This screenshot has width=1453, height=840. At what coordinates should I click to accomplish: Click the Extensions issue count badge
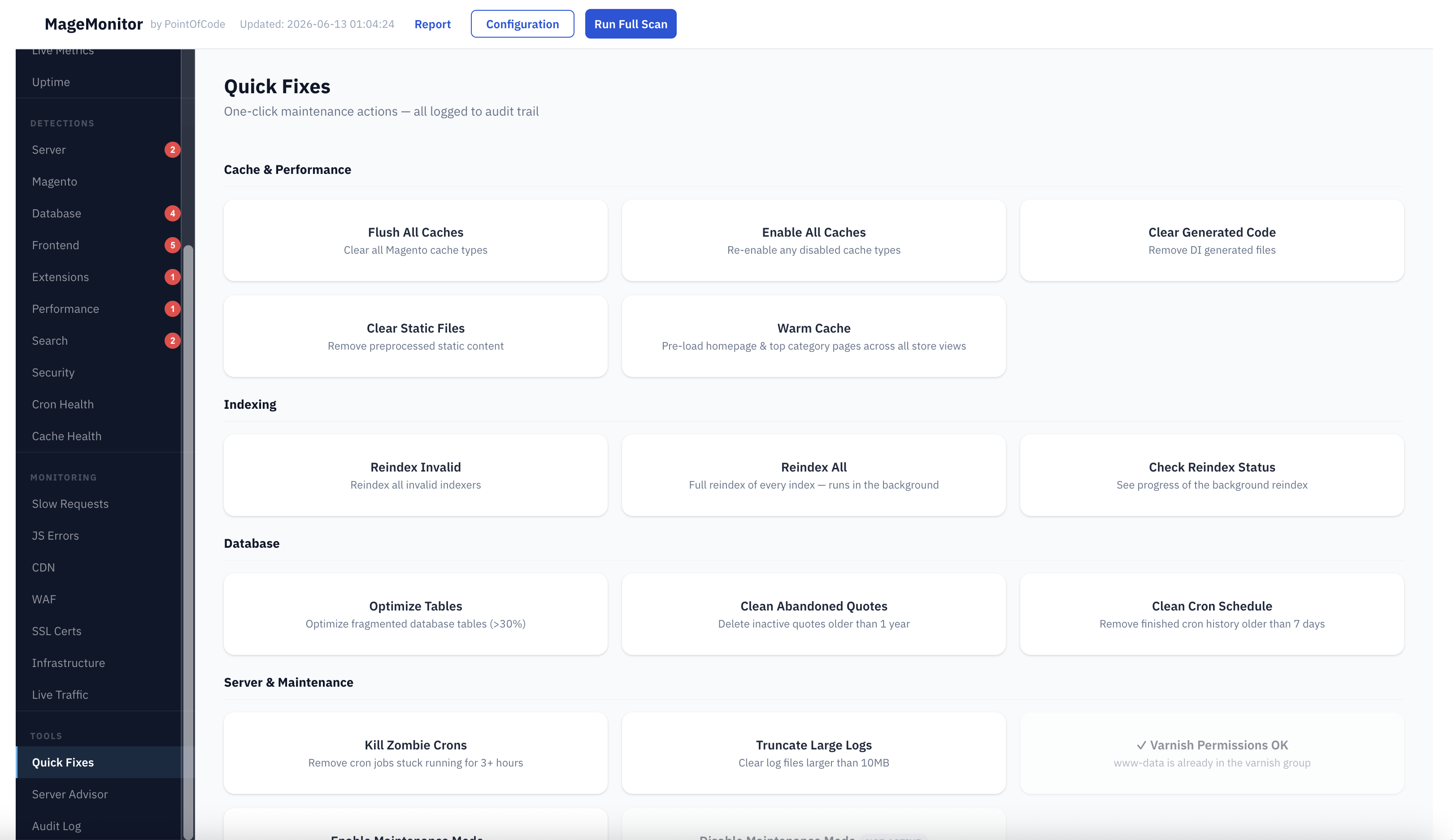click(172, 277)
